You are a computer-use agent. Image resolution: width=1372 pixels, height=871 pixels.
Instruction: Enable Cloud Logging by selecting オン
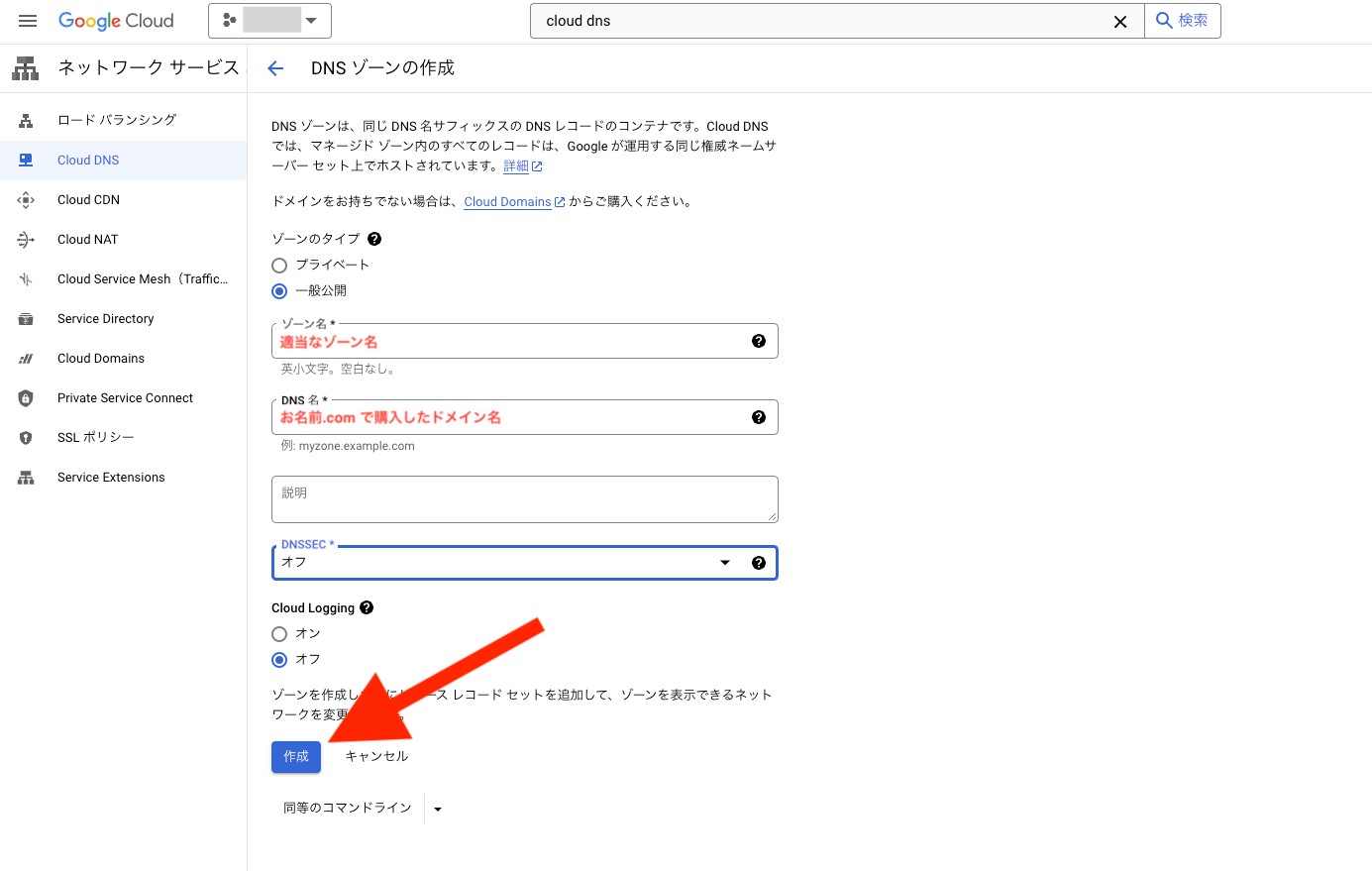[279, 633]
